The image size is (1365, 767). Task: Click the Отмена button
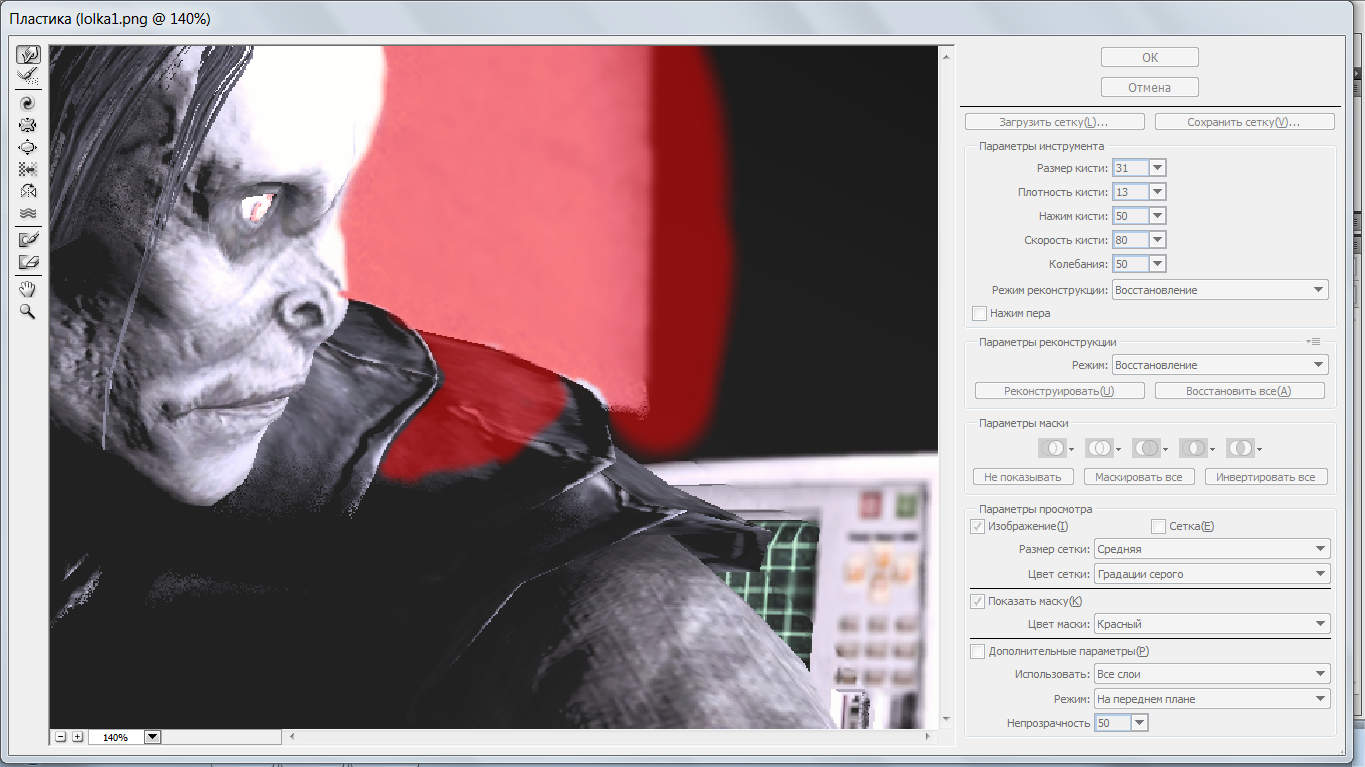(1150, 87)
